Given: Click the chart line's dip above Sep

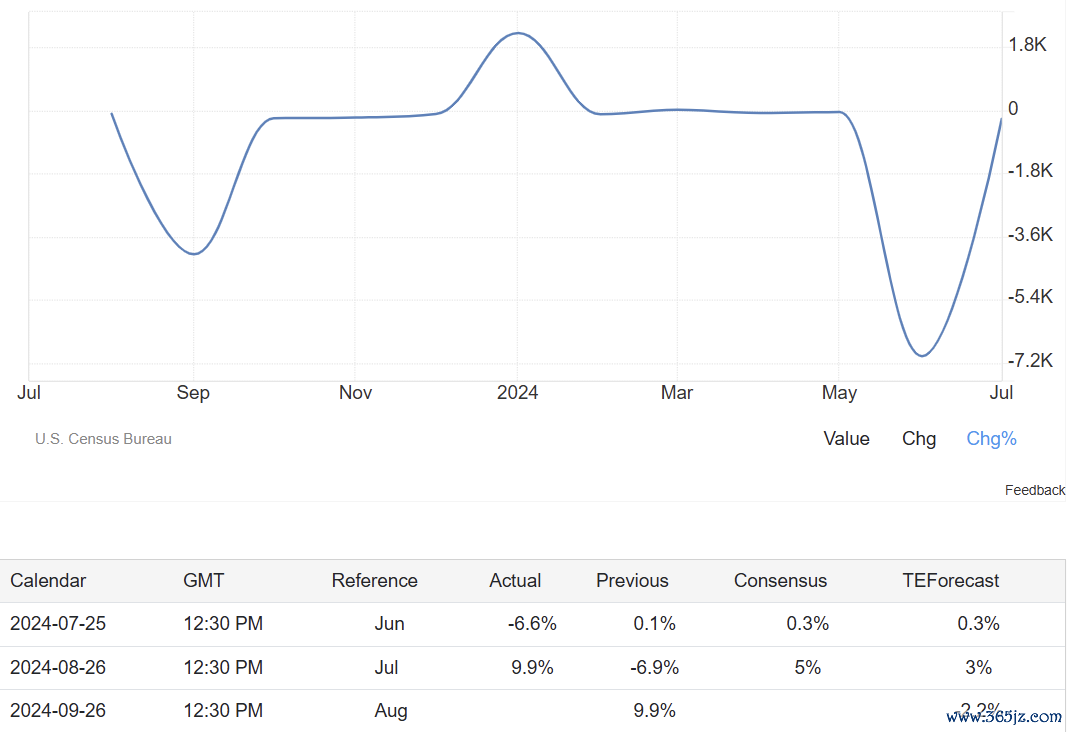Looking at the screenshot, I should 194,254.
